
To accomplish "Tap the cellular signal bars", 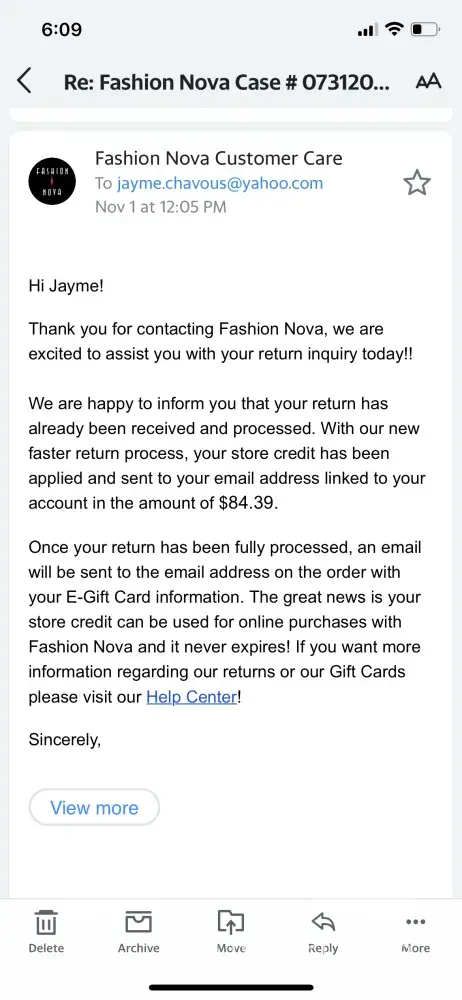I will click(x=367, y=30).
